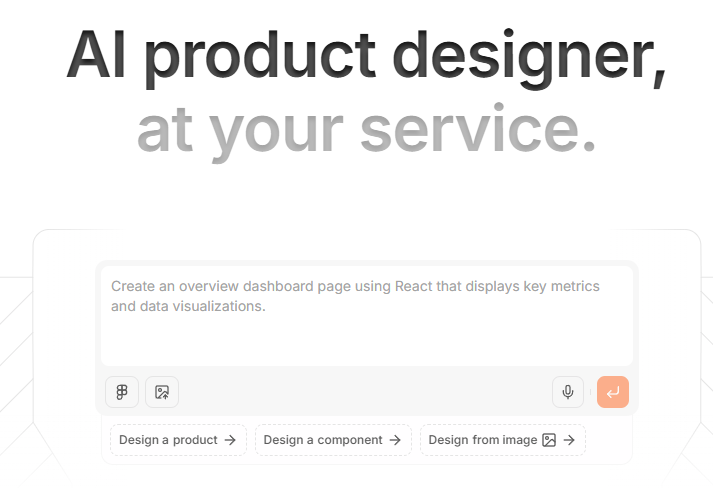Click the placeholder line 'and data visualizations.'

pos(188,306)
